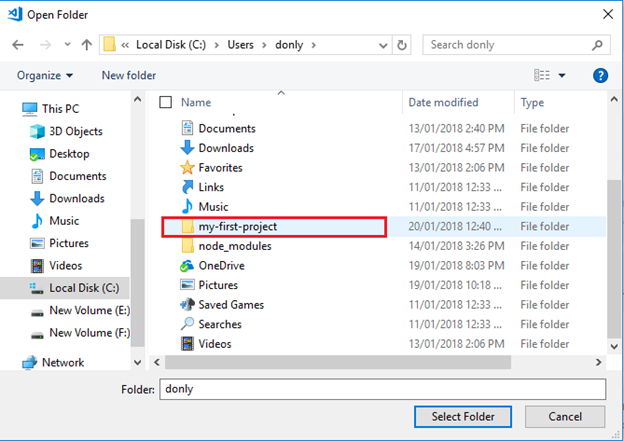The height and width of the screenshot is (441, 624).
Task: Click the search magnifier icon
Action: click(597, 45)
